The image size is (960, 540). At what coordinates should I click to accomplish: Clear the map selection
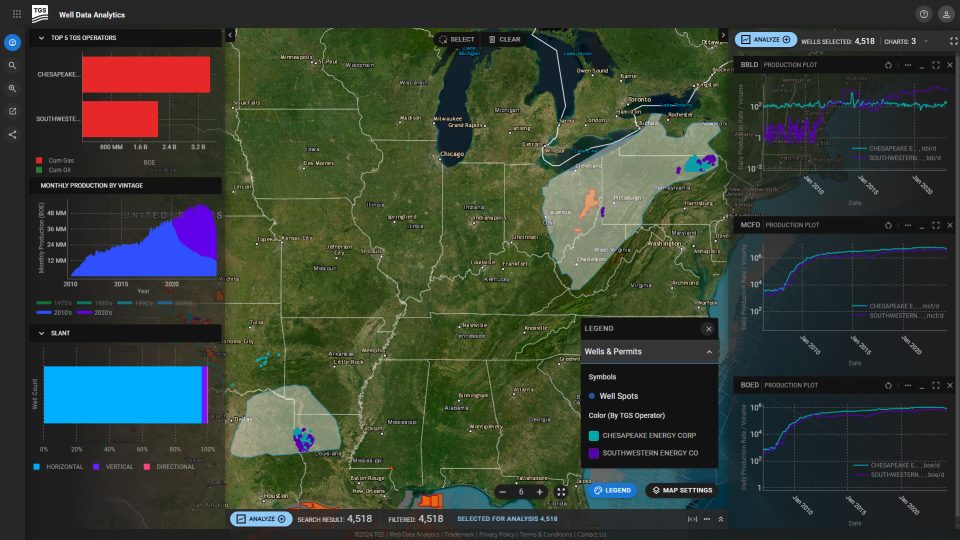click(x=504, y=39)
